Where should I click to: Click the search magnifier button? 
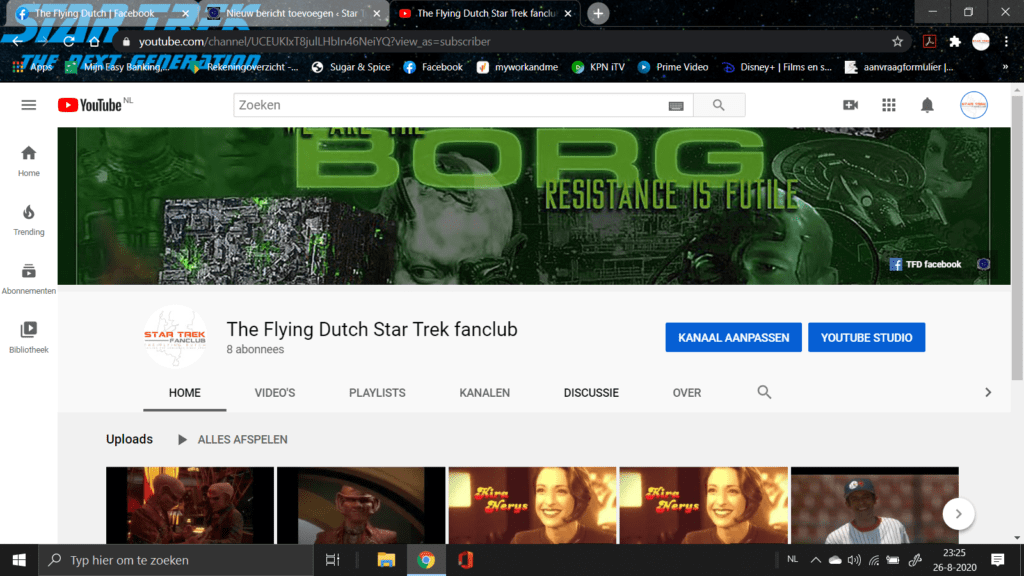718,105
